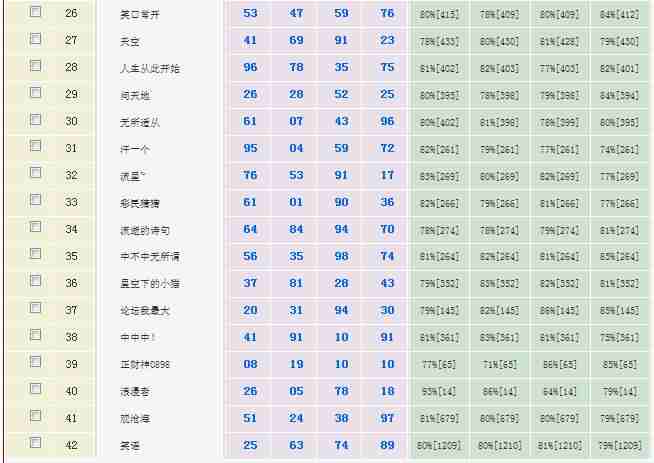Enable the checkbox for row 37

36,309
